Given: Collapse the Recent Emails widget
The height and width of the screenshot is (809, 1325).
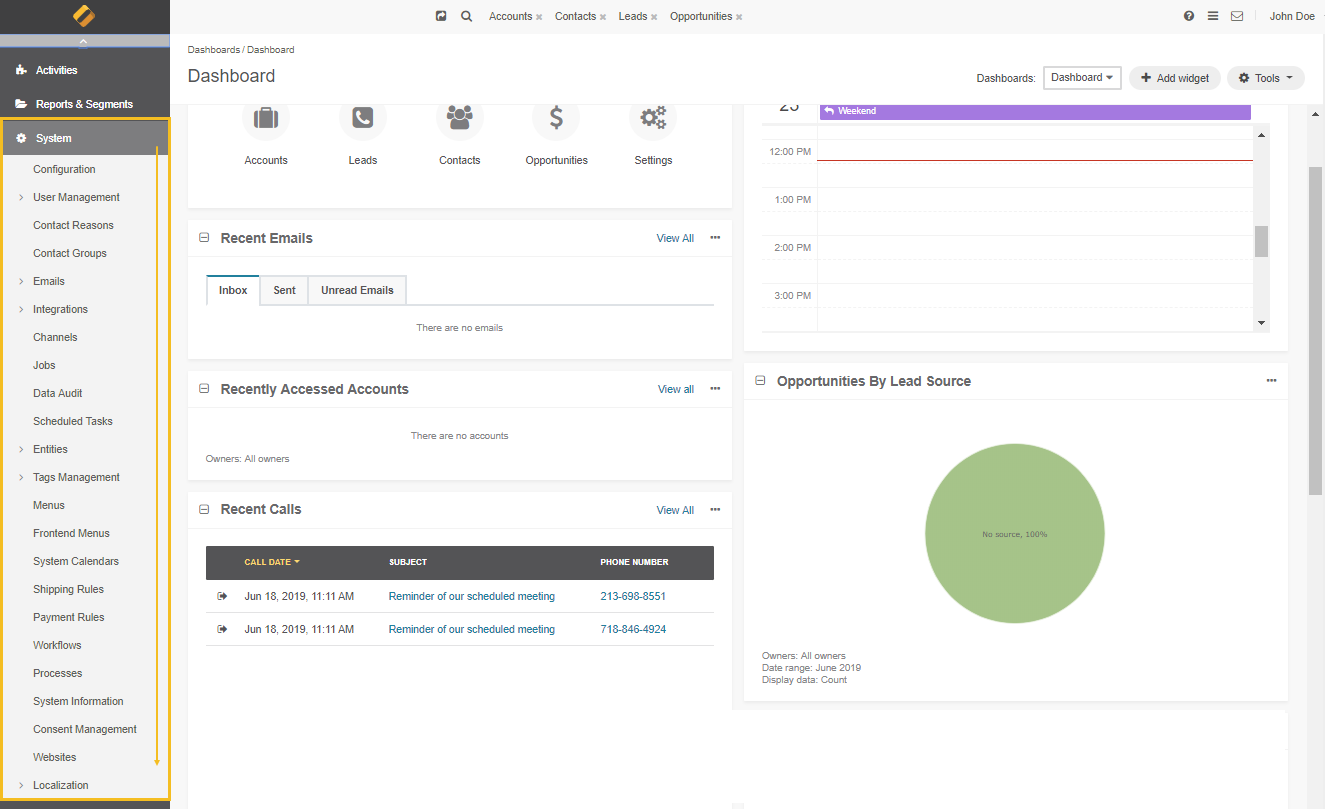Looking at the screenshot, I should tap(204, 238).
